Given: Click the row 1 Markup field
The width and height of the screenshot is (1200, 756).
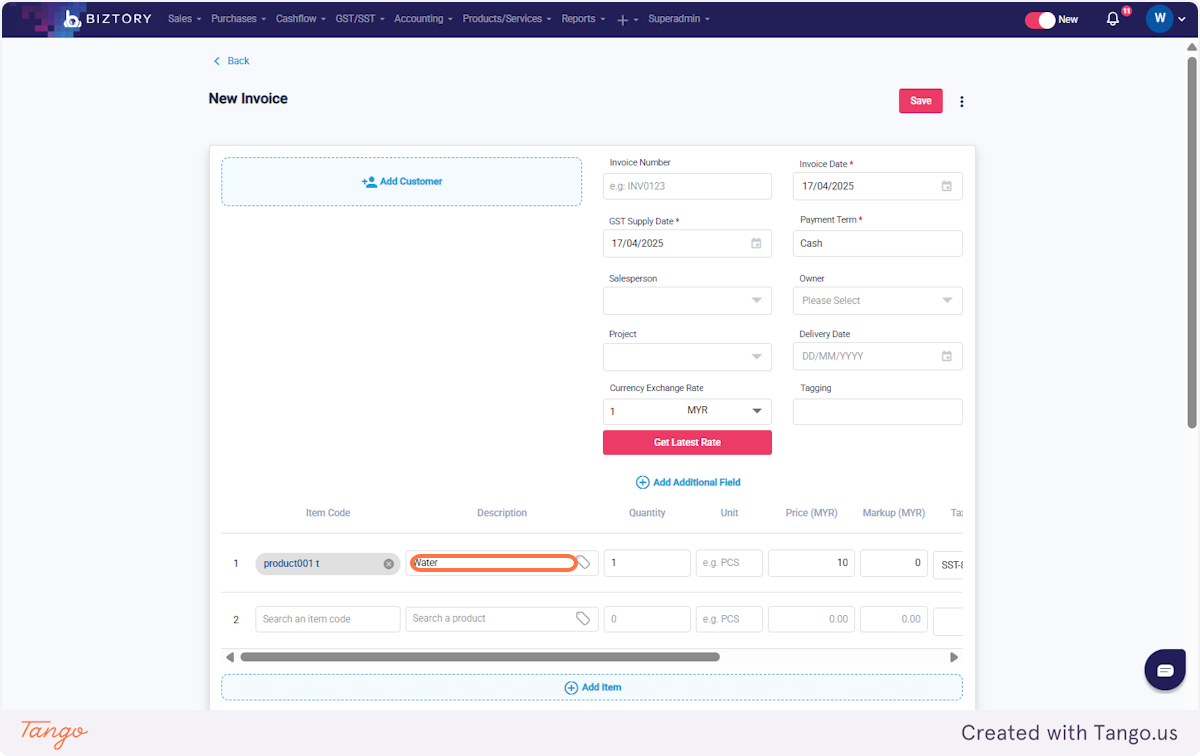Looking at the screenshot, I should (894, 563).
